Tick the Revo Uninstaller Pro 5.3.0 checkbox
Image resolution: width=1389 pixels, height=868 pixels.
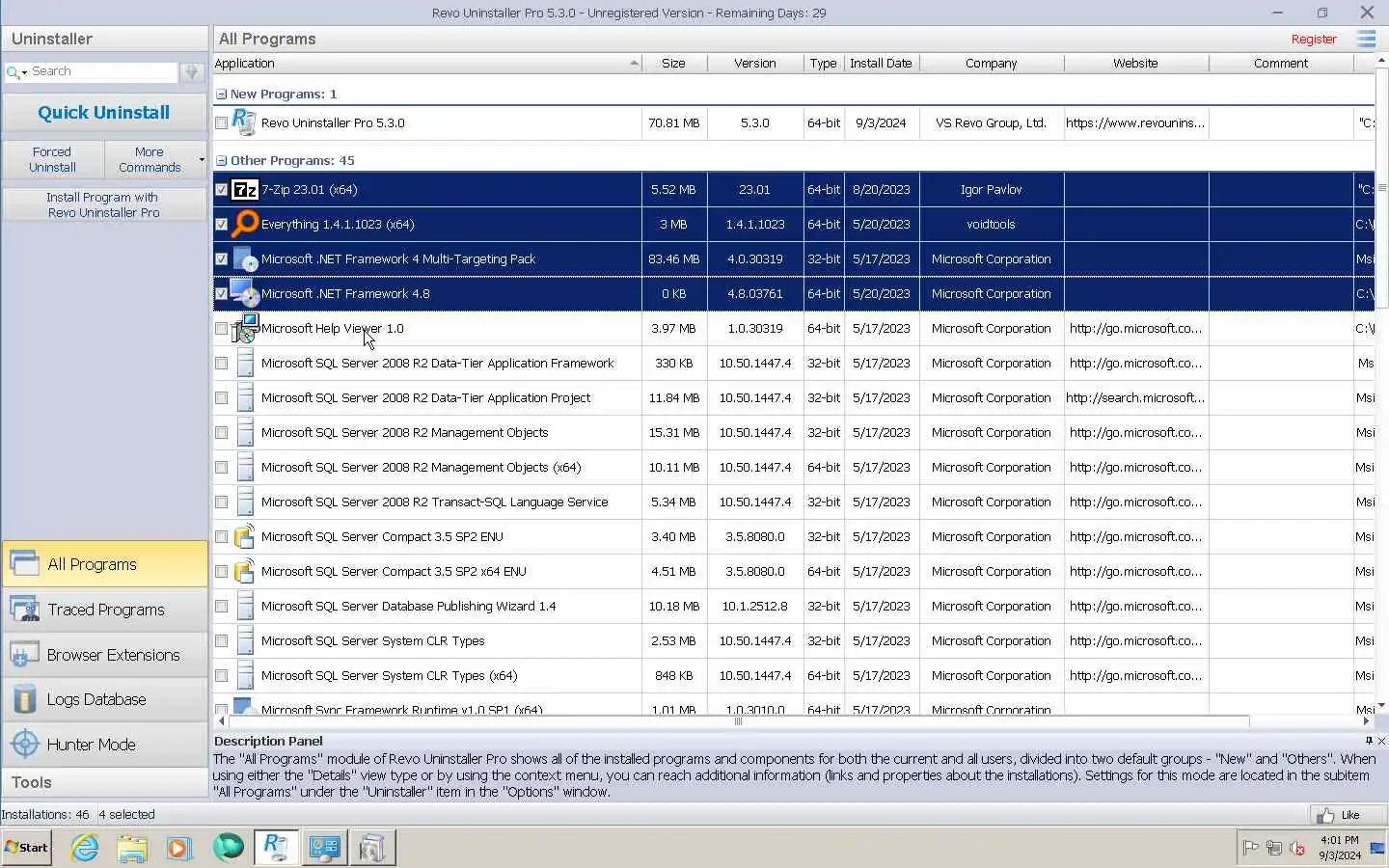pos(222,123)
